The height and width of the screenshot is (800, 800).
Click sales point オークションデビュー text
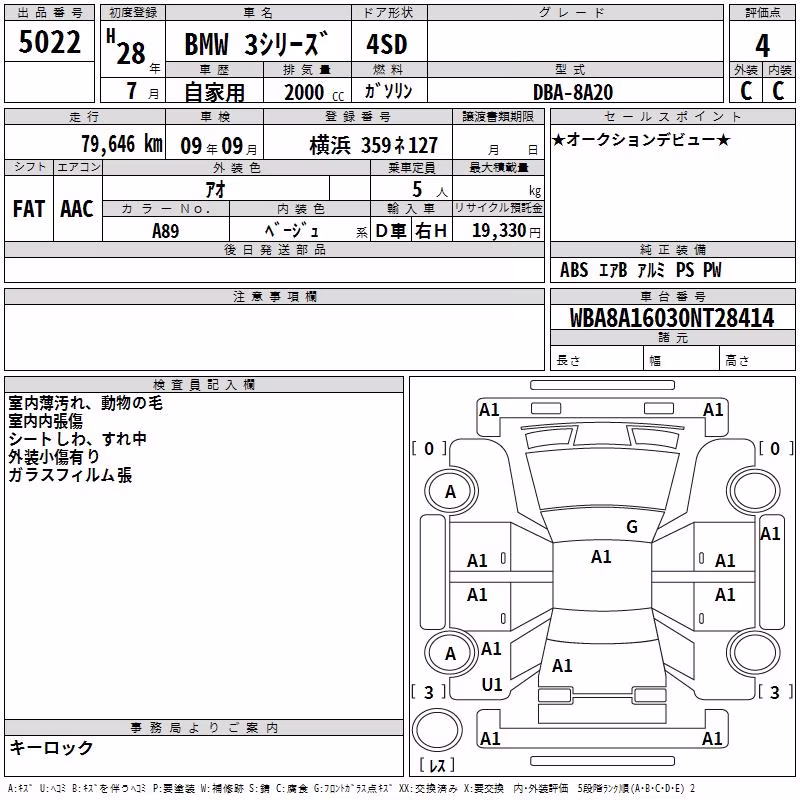641,140
